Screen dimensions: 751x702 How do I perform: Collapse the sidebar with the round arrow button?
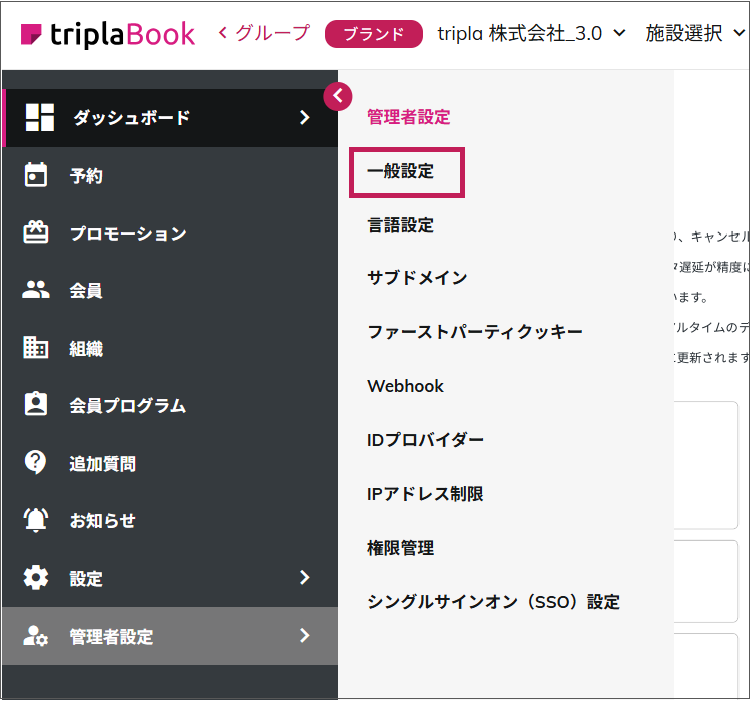338,96
